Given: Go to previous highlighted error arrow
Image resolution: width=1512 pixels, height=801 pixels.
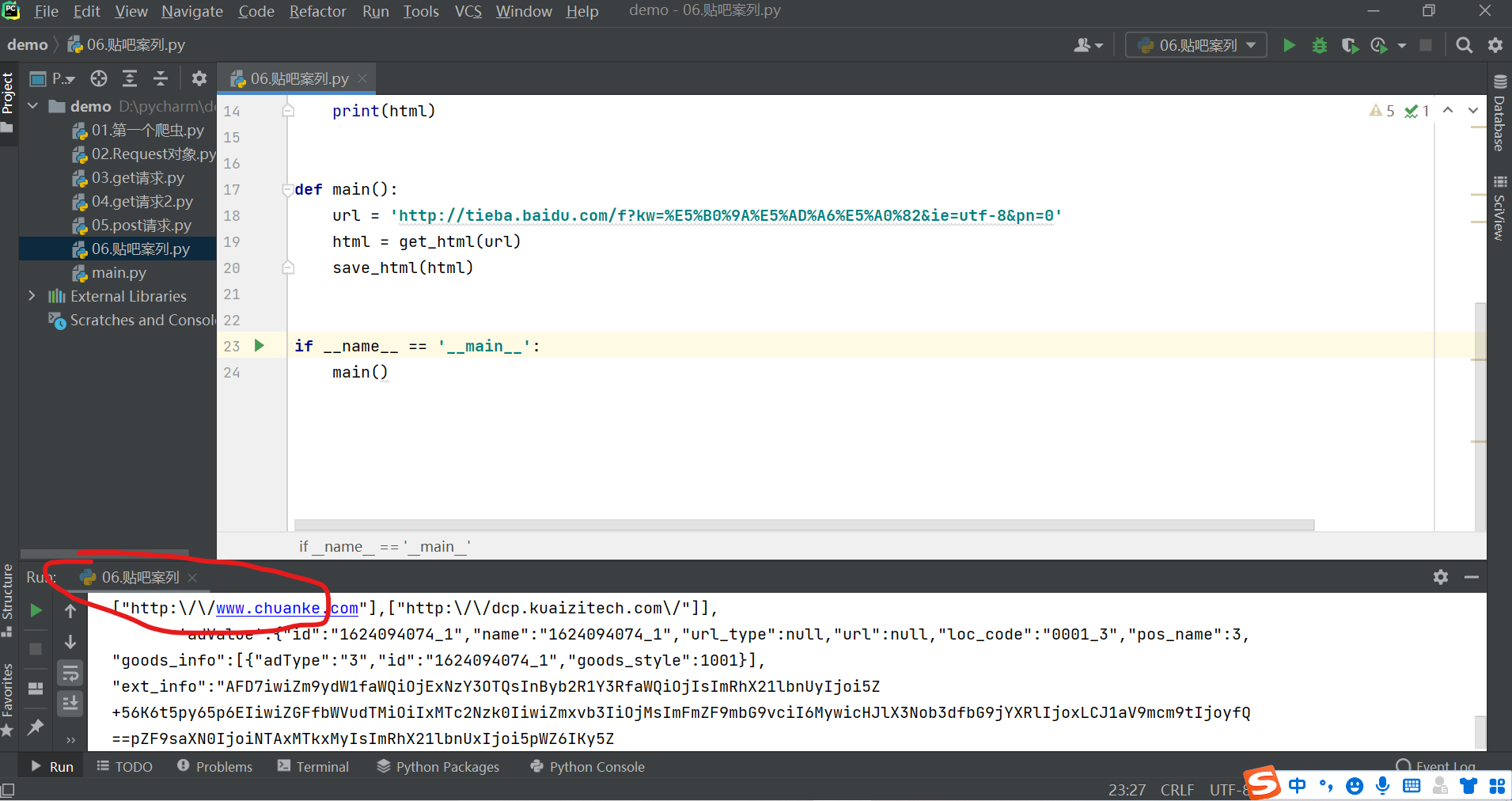Looking at the screenshot, I should coord(1448,110).
